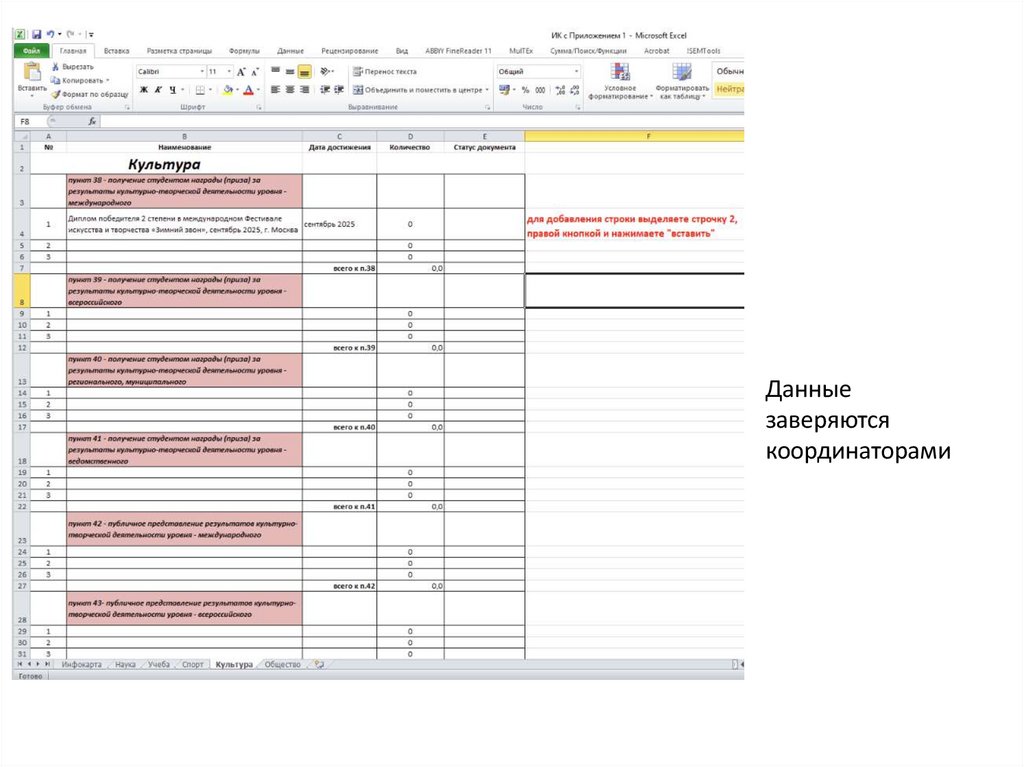Align cell content to middle
The height and width of the screenshot is (767, 1024).
point(290,71)
